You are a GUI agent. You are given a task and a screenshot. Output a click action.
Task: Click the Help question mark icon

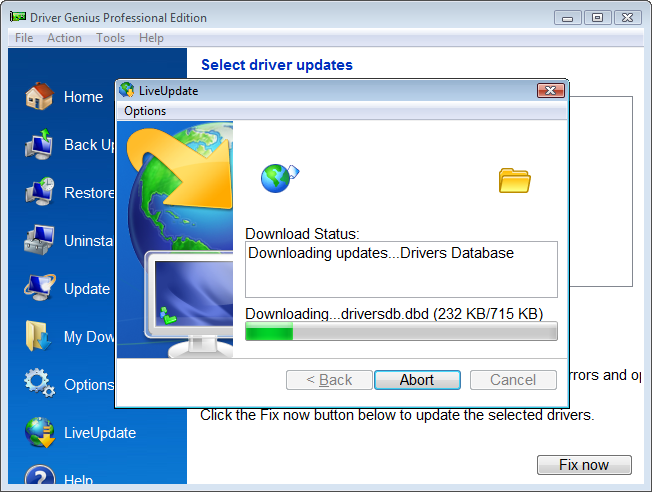[40, 475]
